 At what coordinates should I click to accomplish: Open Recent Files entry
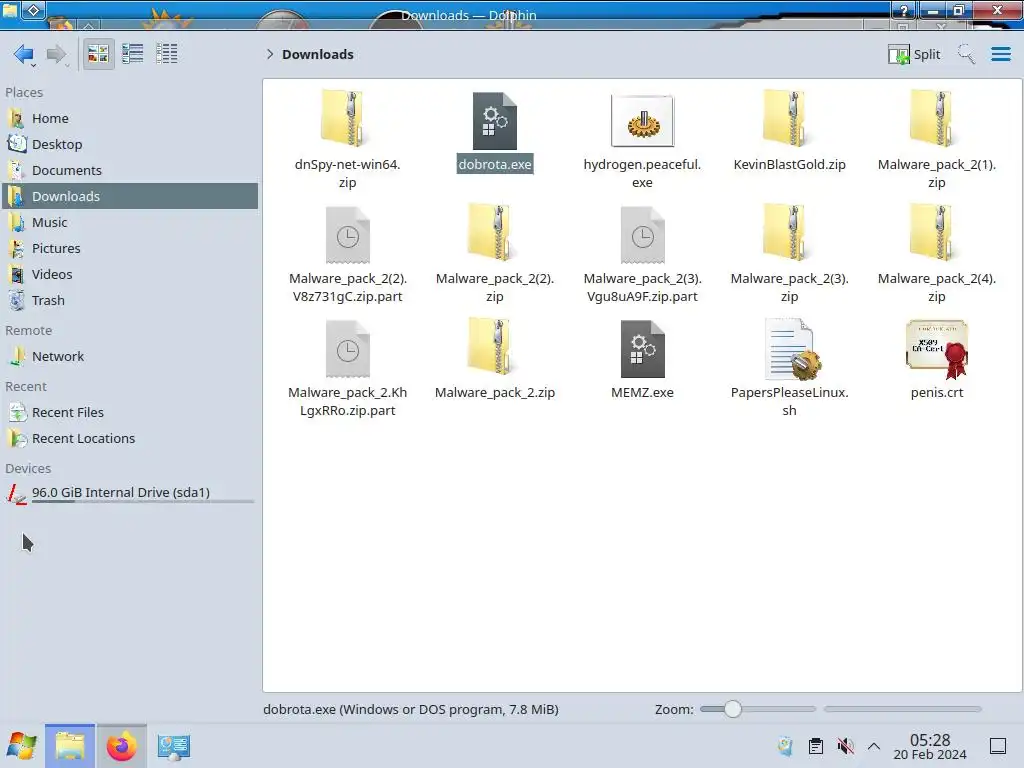130,413
